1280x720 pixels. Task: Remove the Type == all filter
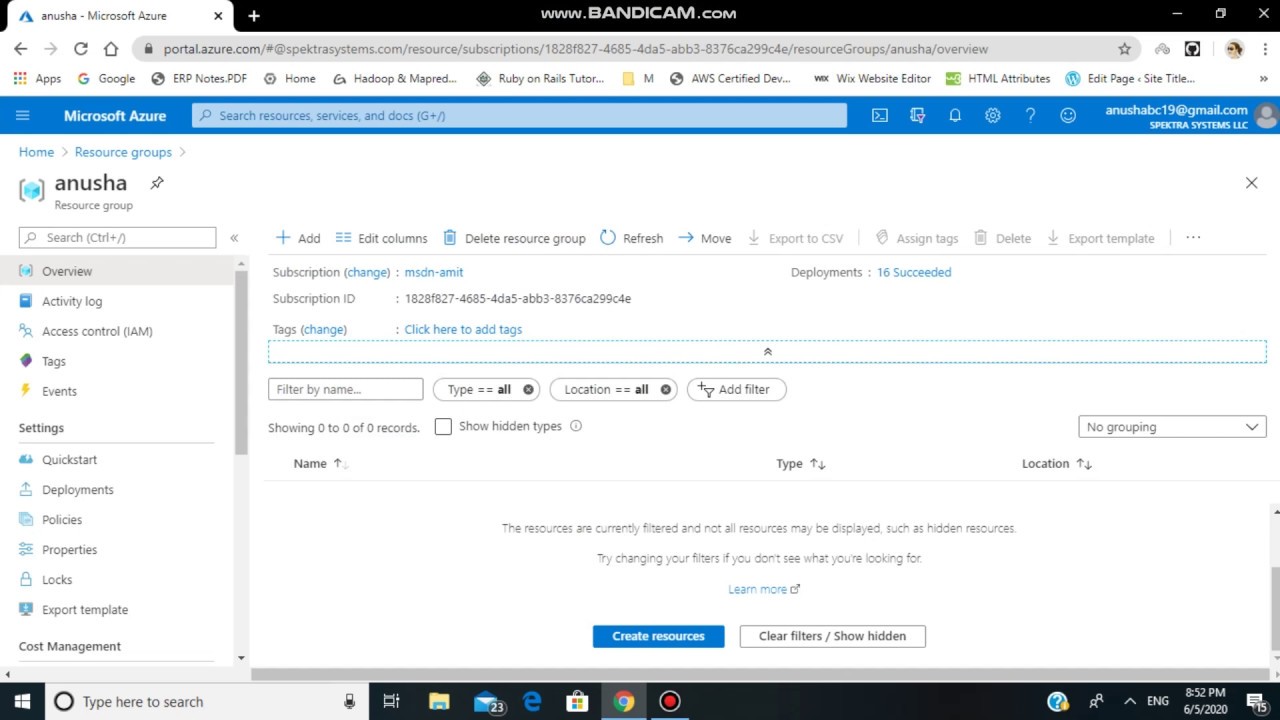[528, 390]
